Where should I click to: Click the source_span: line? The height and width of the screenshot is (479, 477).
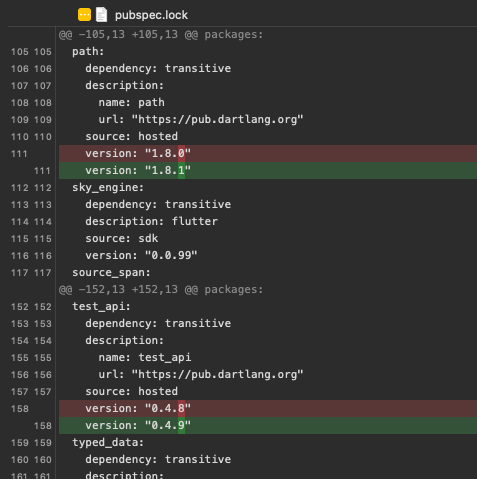(111, 273)
